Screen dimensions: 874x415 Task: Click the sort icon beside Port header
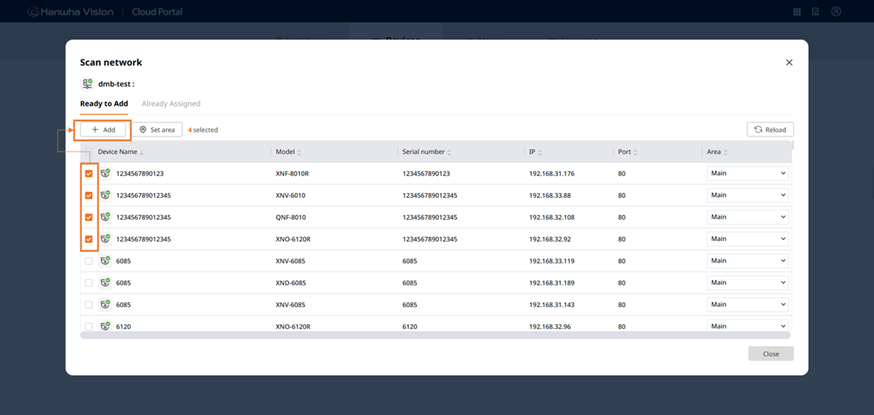click(x=635, y=152)
